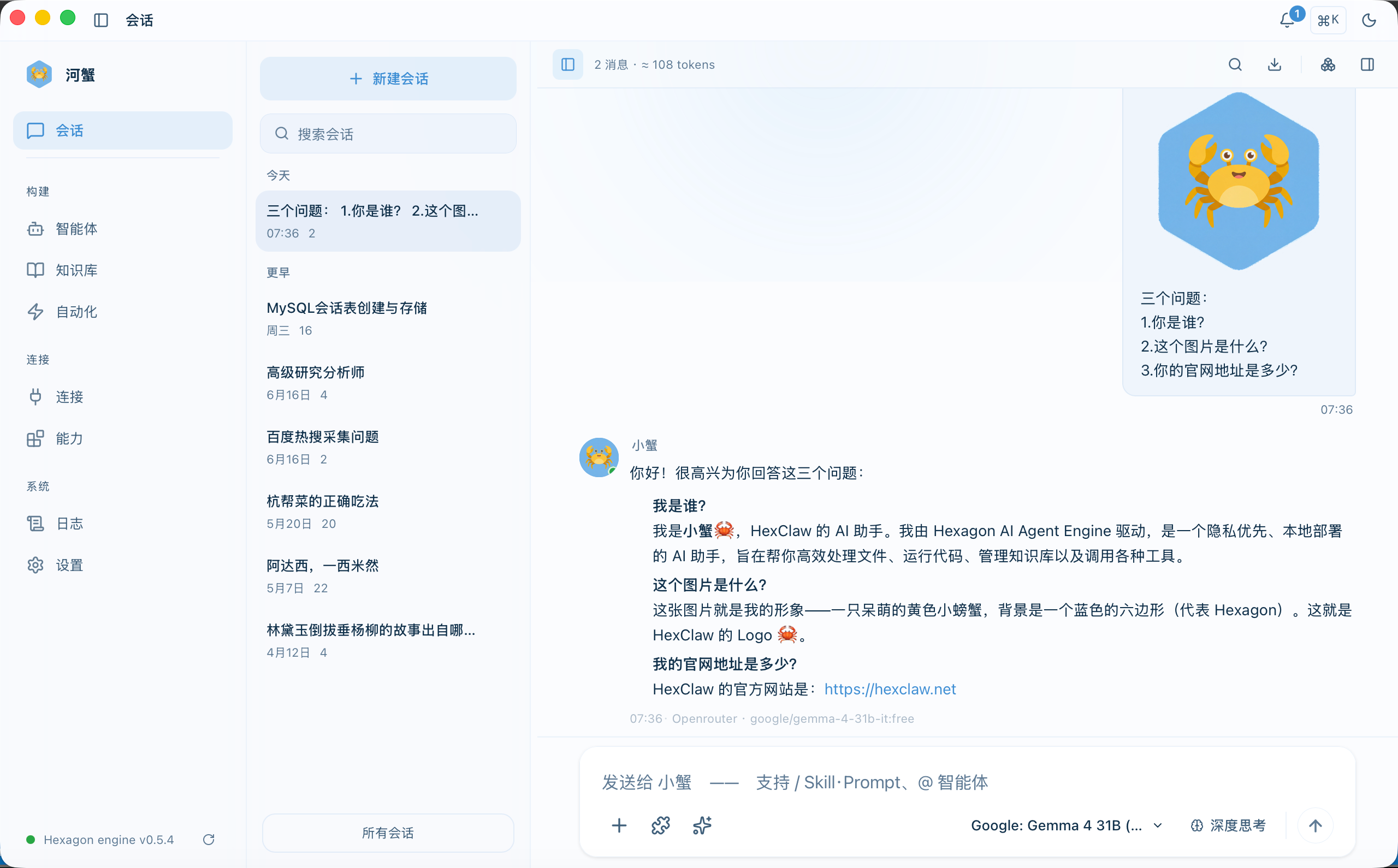Open the 百度热搜采集问题 conversation
The image size is (1398, 868).
coord(388,447)
